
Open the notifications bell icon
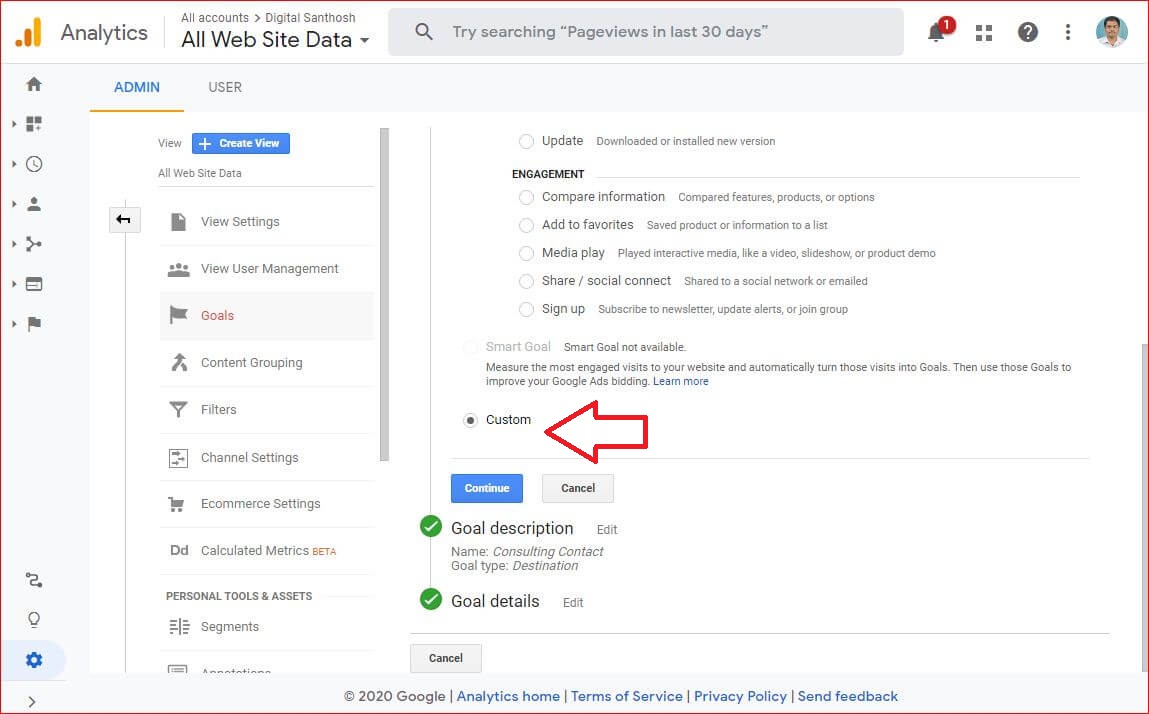click(x=936, y=32)
